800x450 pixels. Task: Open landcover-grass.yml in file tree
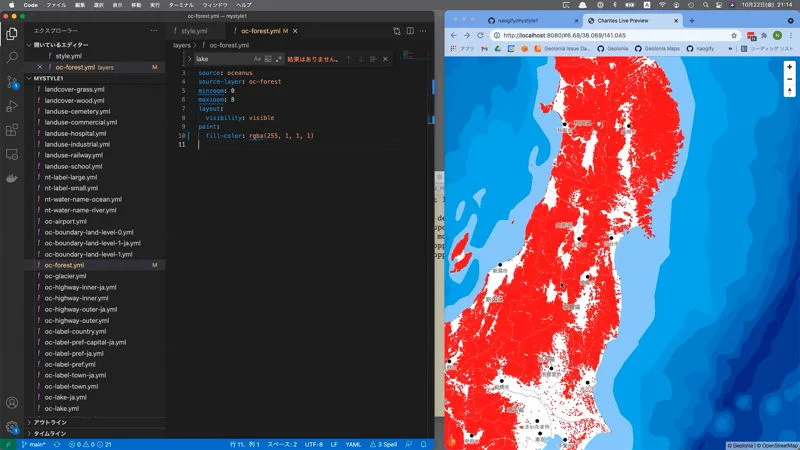[74, 89]
